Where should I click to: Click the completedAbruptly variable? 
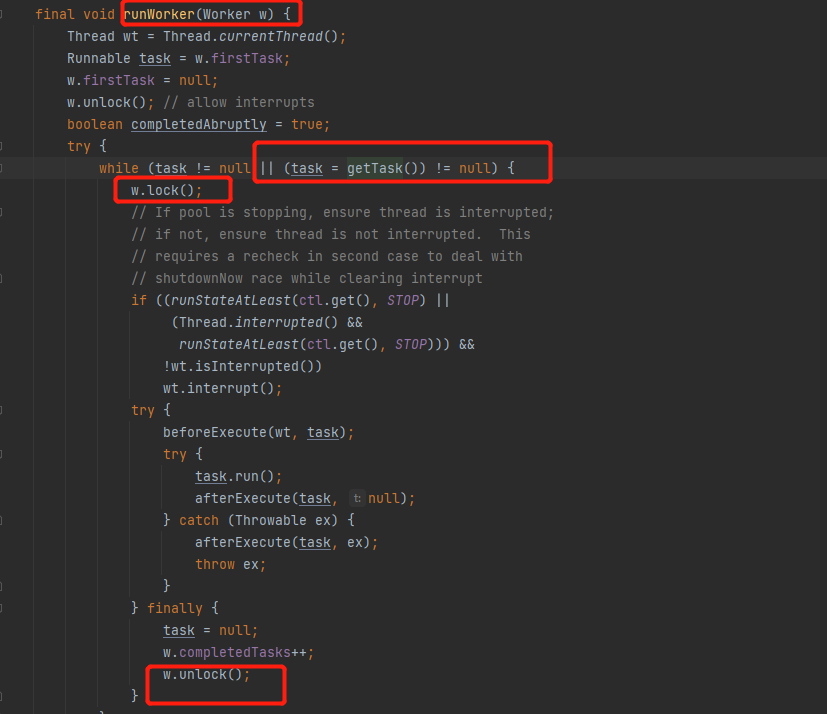(x=199, y=124)
